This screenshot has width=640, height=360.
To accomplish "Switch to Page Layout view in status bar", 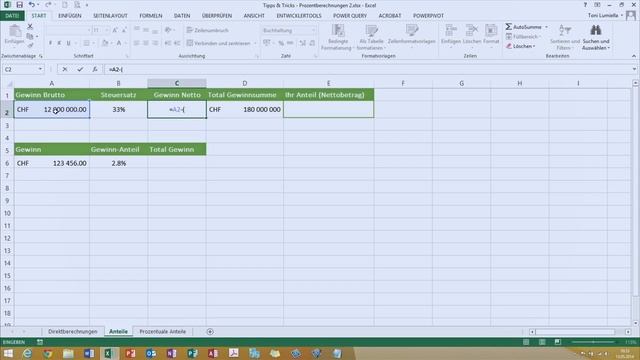I will 542,342.
